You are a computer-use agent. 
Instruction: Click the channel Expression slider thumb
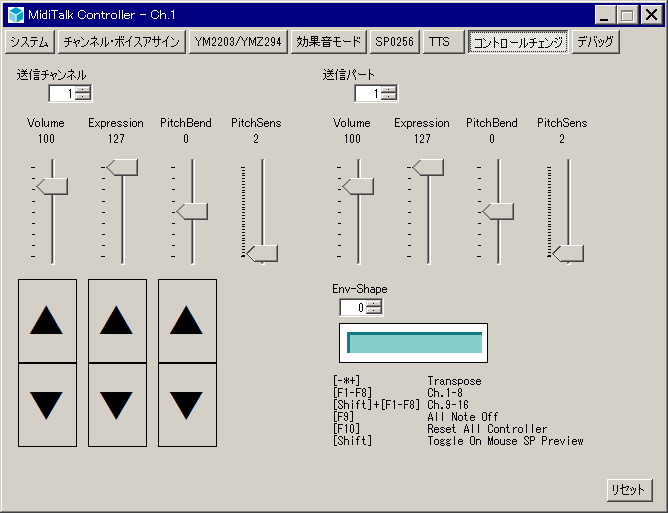point(122,167)
